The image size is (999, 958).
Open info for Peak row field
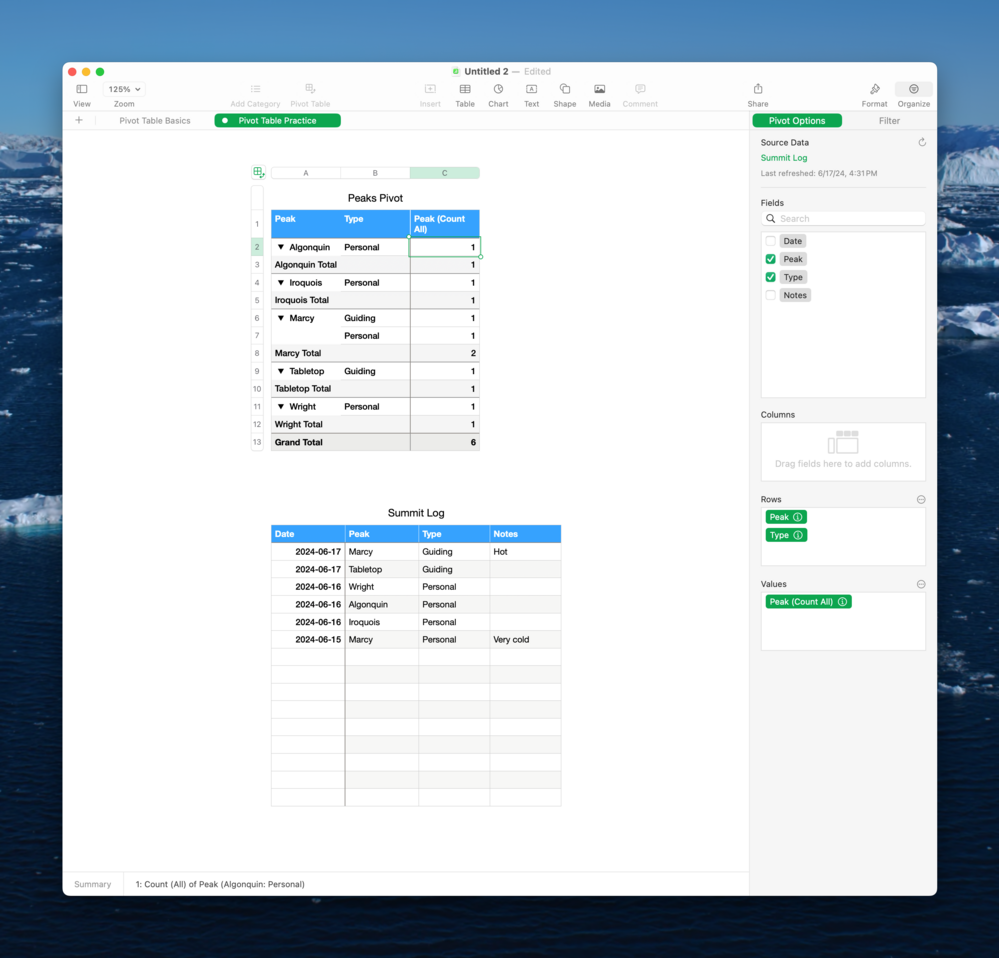[x=798, y=517]
